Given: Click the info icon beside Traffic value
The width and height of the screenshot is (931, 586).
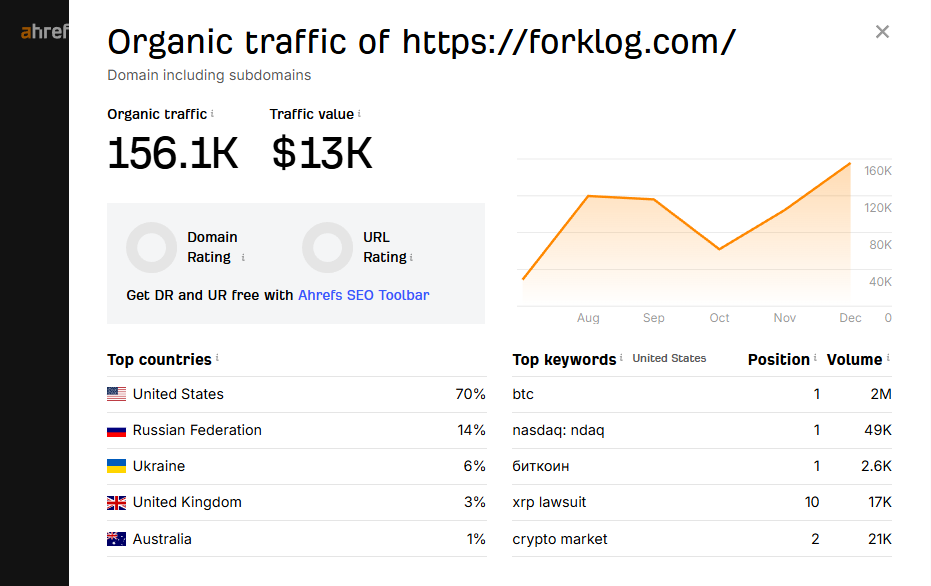Looking at the screenshot, I should coord(359,114).
